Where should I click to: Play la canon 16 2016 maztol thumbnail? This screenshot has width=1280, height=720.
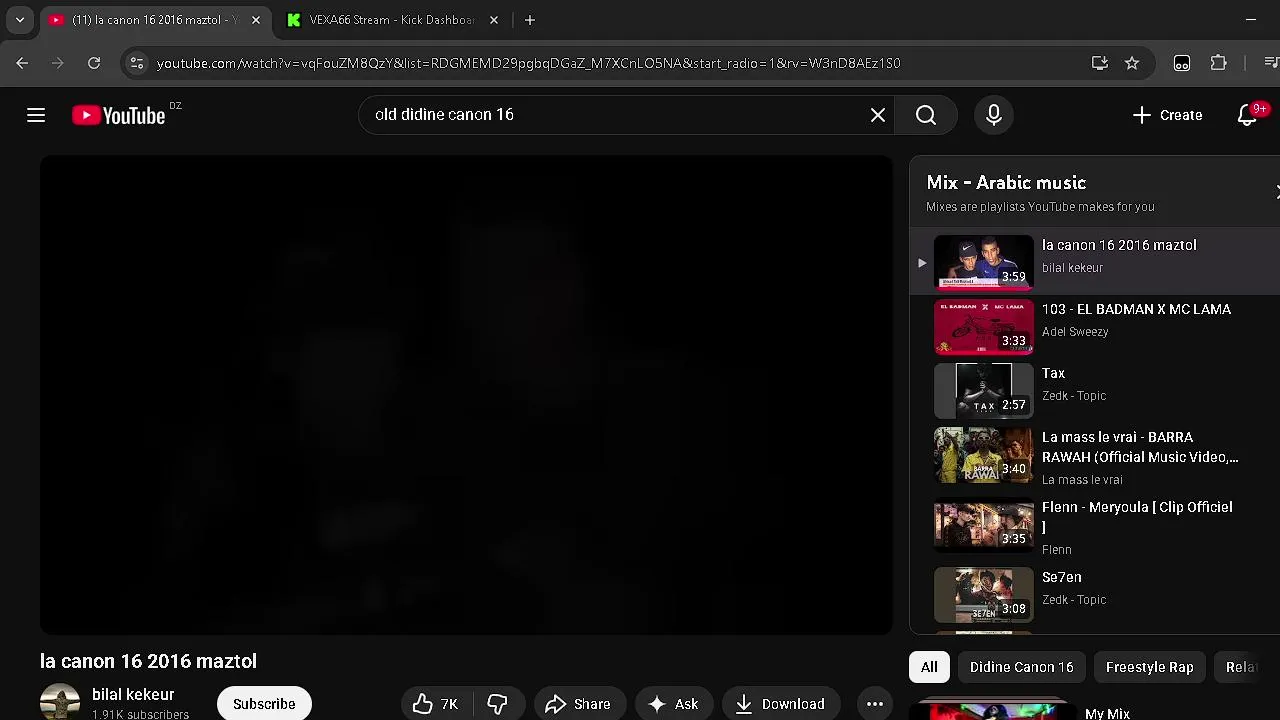coord(984,263)
